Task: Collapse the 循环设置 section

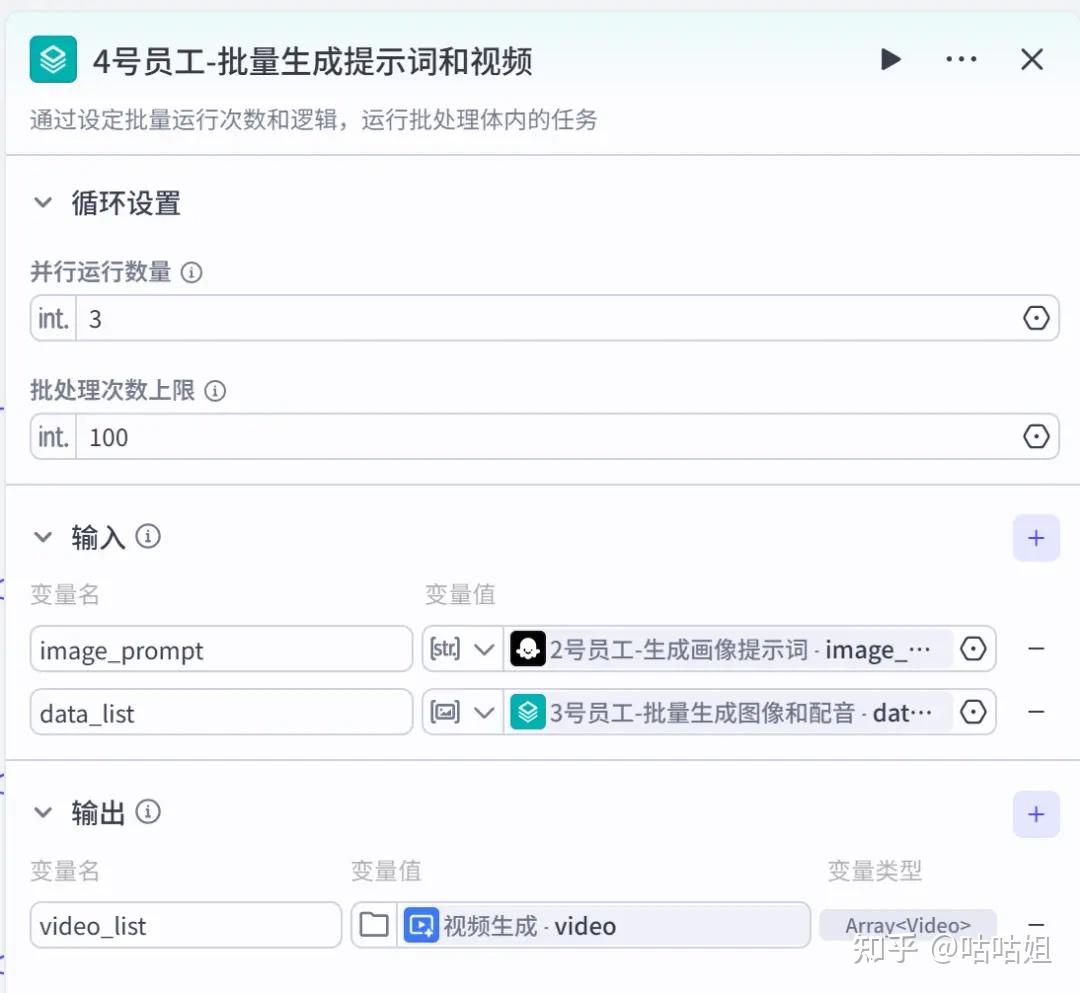Action: (x=43, y=203)
